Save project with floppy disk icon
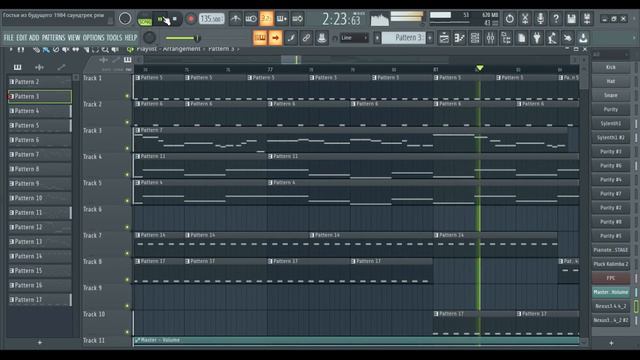 [571, 19]
